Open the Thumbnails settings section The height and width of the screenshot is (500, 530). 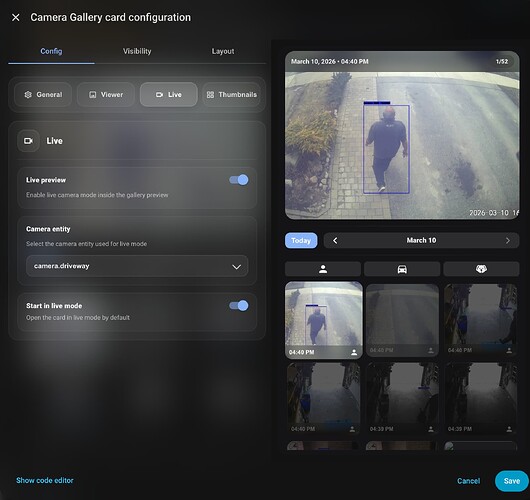point(232,95)
